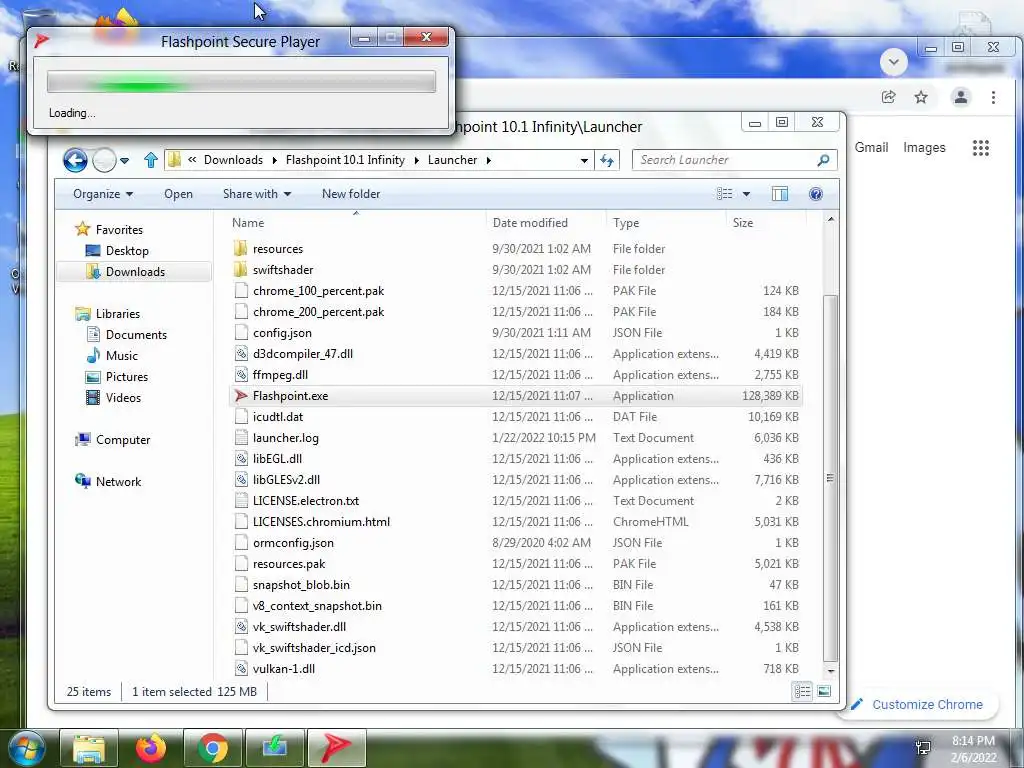Click Chrome bookmark star icon

click(x=921, y=97)
